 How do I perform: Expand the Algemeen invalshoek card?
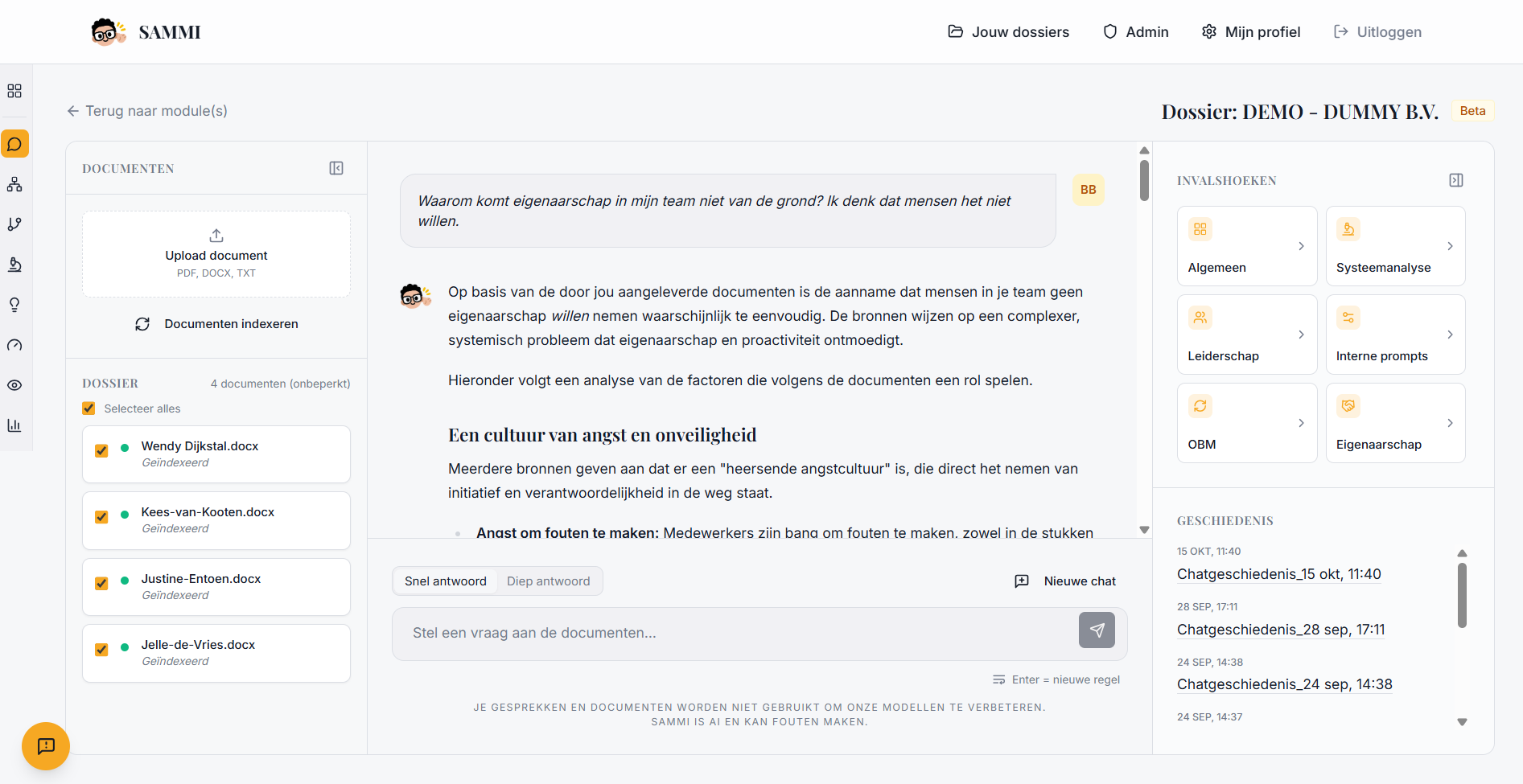[x=1247, y=246]
